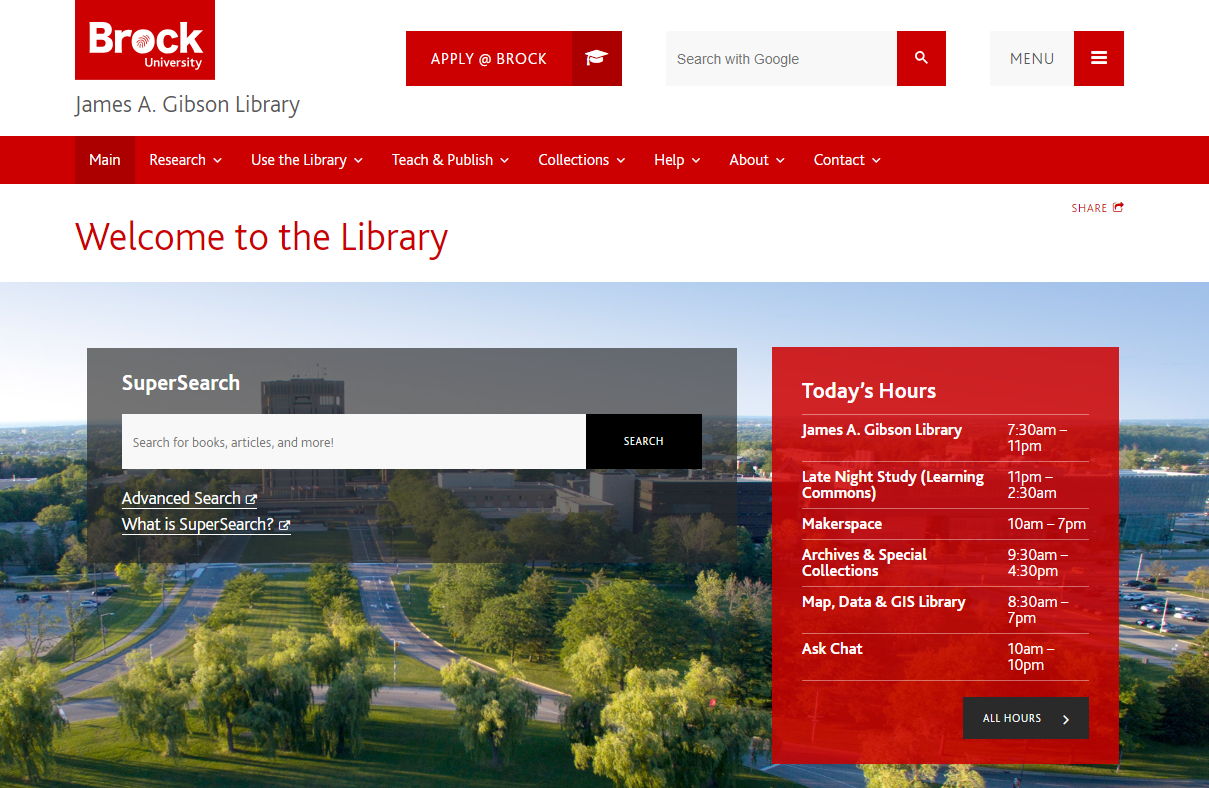The width and height of the screenshot is (1209, 788).
Task: Select the Main navigation tab
Action: coord(105,160)
